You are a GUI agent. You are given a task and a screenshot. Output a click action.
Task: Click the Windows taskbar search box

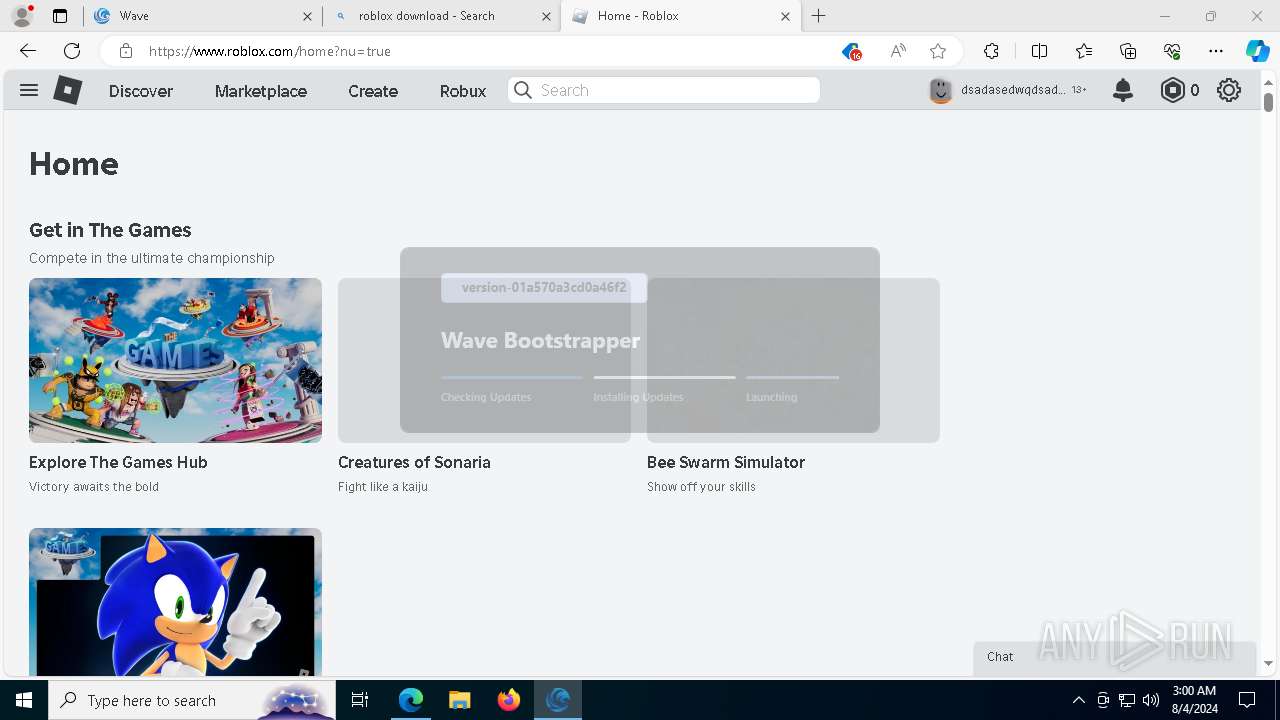click(x=192, y=700)
